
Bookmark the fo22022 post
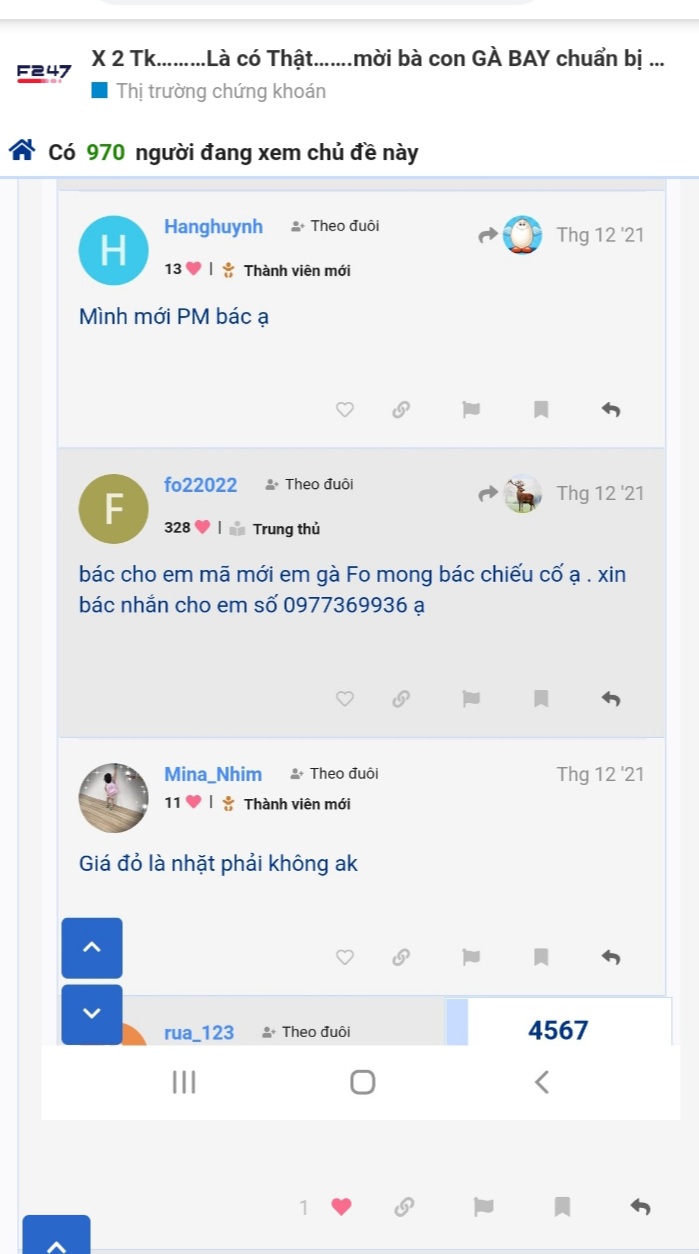[x=541, y=698]
